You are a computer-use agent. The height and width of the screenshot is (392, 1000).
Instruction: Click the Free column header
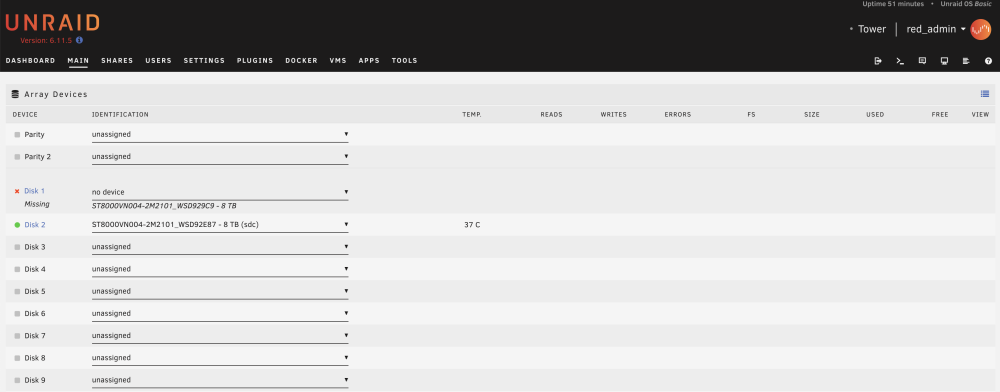(x=940, y=115)
